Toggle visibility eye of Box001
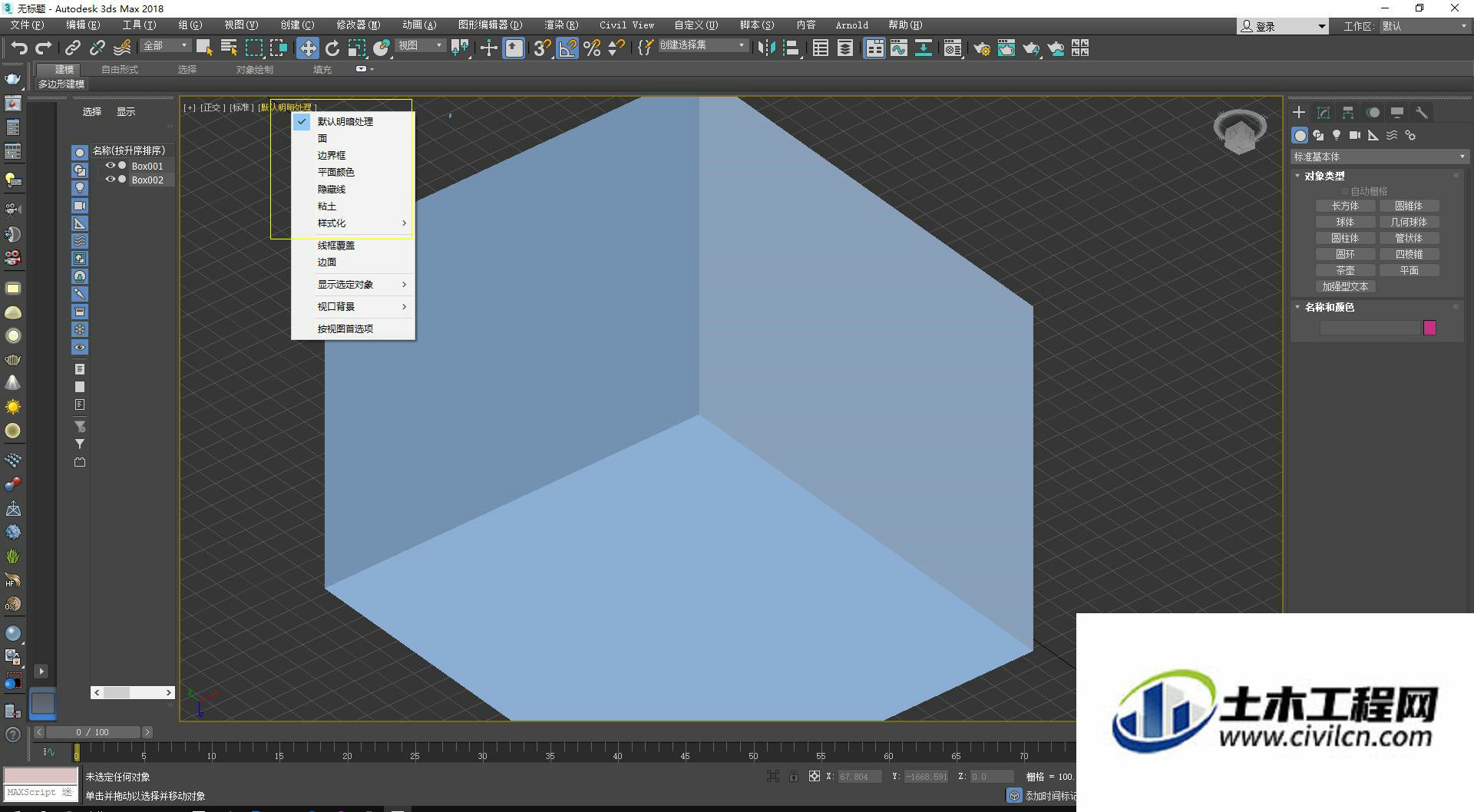The height and width of the screenshot is (812, 1474). [x=110, y=166]
